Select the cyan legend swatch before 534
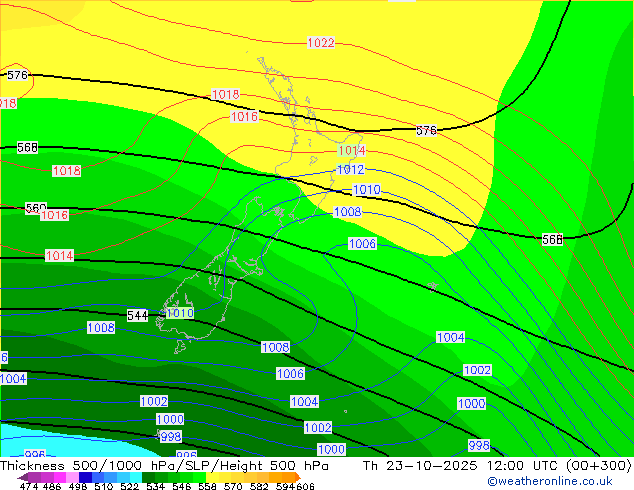This screenshot has height=490, width=634. pos(136,477)
